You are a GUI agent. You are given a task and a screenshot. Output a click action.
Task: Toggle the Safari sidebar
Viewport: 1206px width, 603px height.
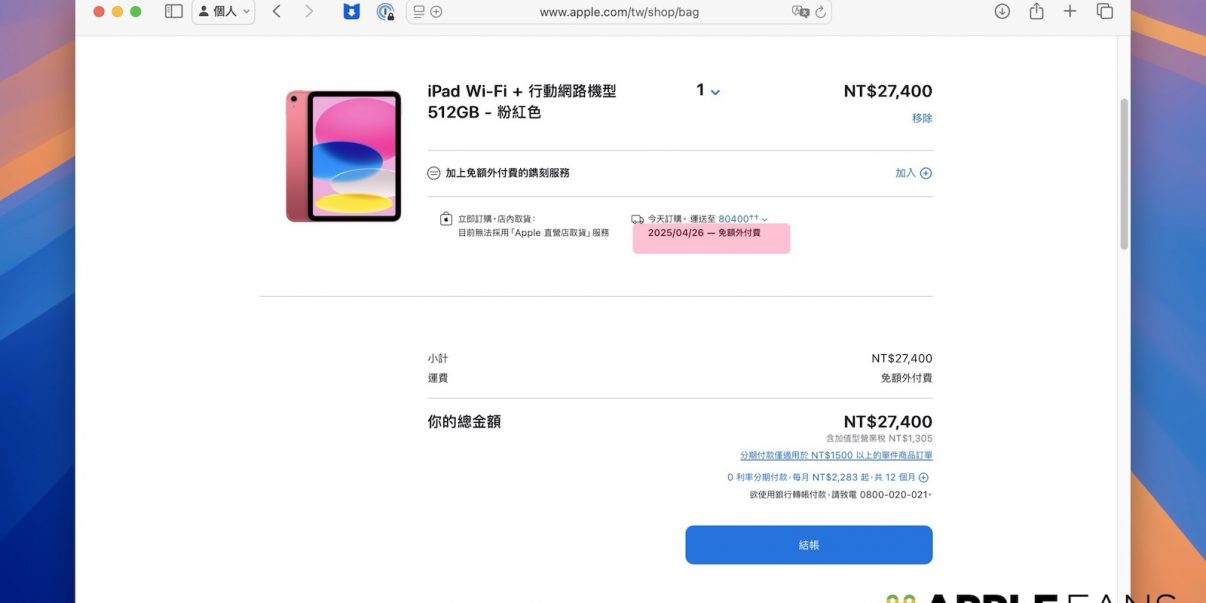pos(174,11)
